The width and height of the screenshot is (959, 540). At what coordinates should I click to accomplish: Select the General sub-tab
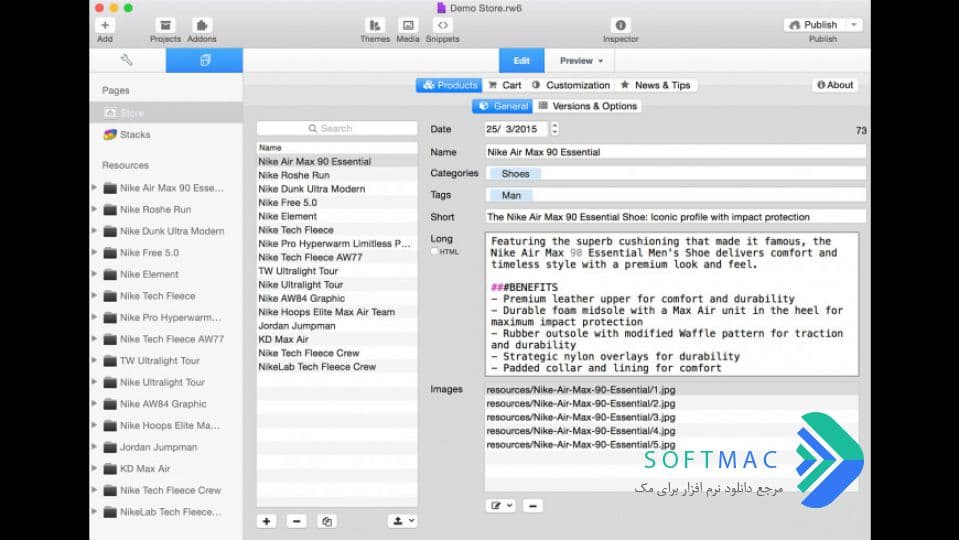[503, 106]
